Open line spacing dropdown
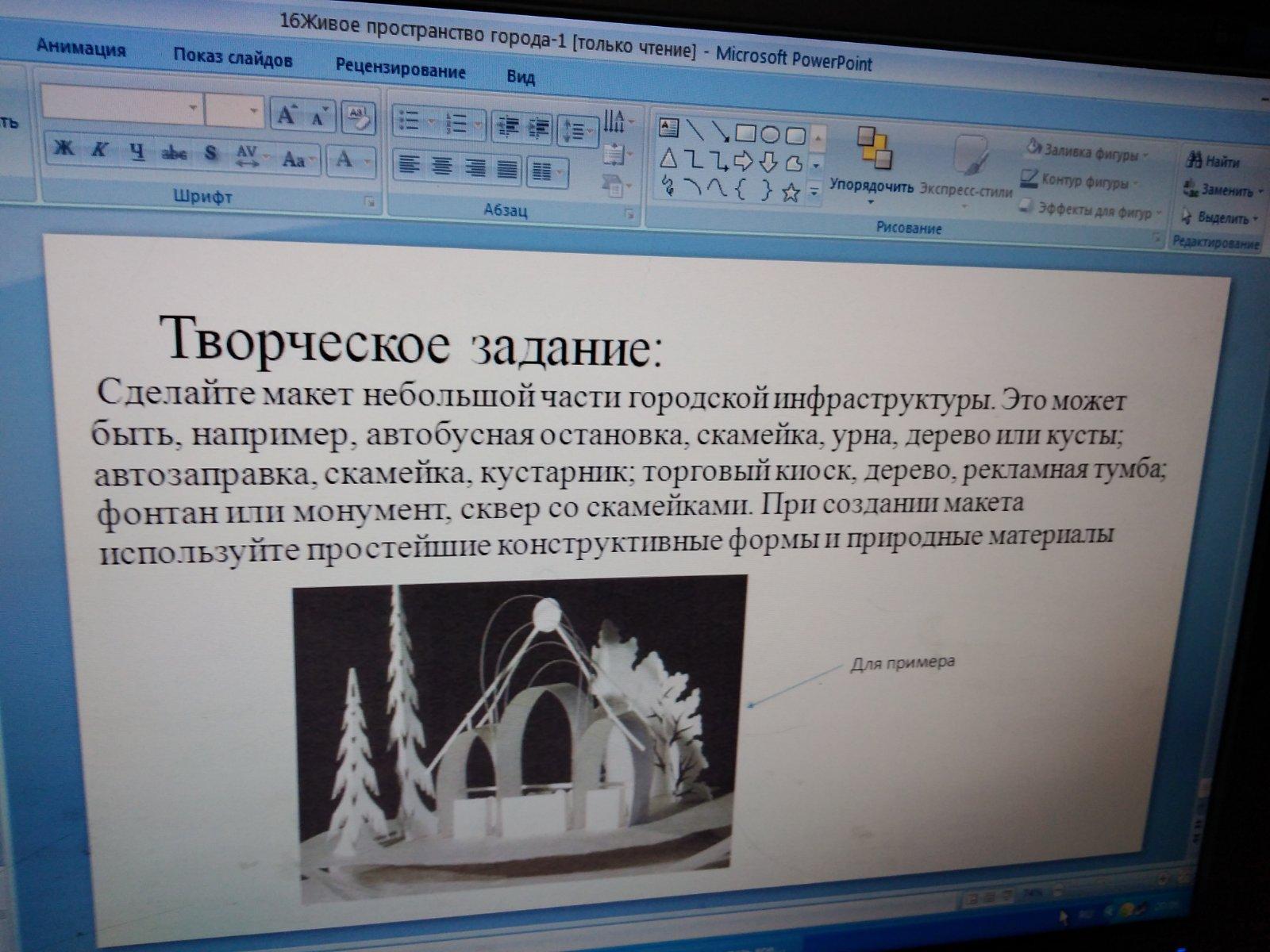 point(577,132)
